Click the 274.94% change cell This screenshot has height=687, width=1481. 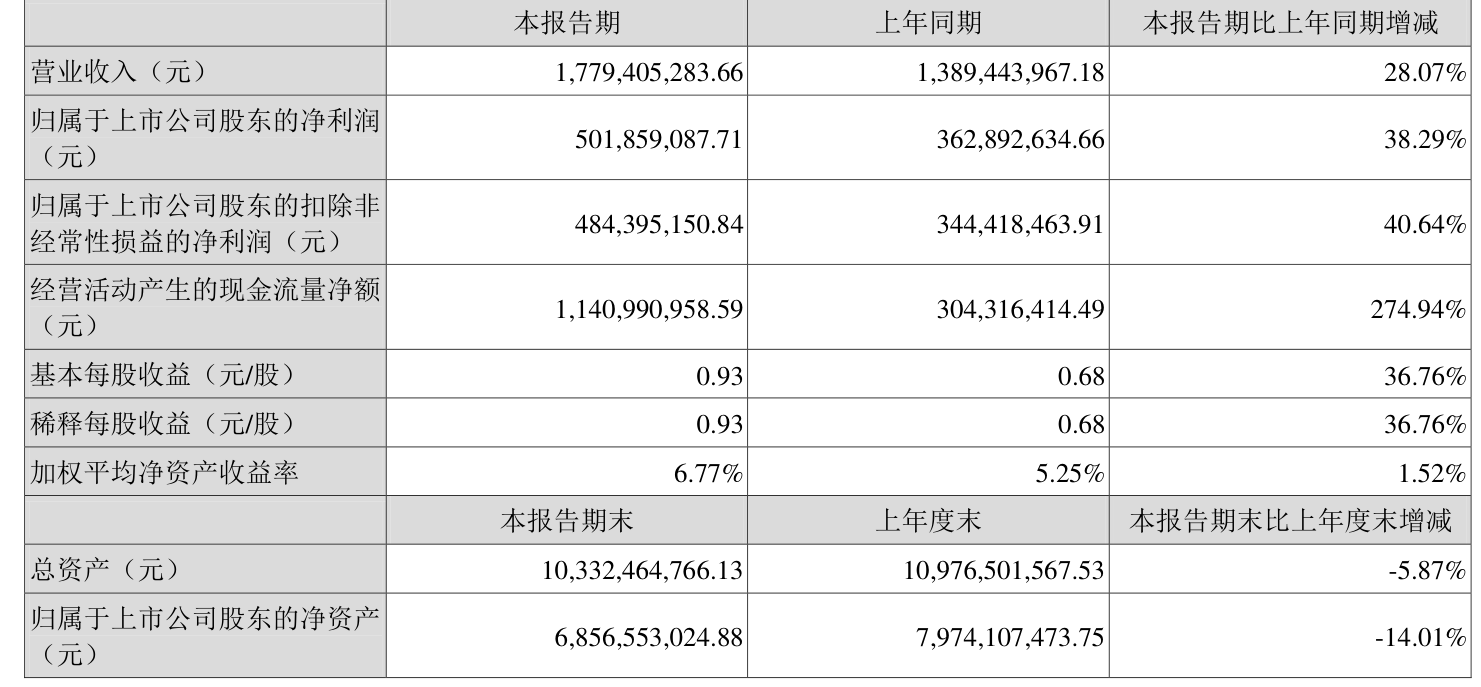pos(1424,310)
